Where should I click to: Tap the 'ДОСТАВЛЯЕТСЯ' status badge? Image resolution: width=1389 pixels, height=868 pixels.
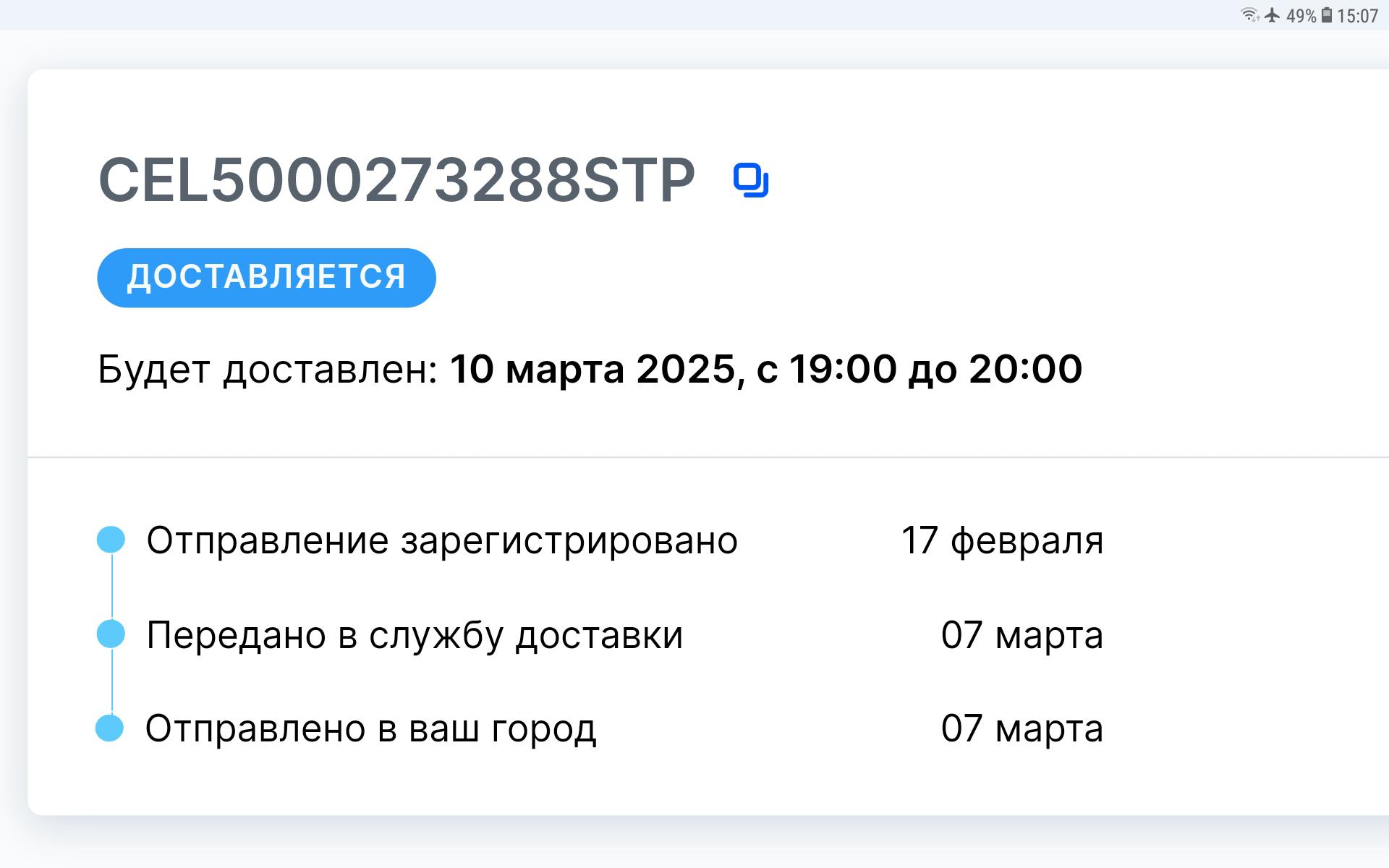(266, 278)
